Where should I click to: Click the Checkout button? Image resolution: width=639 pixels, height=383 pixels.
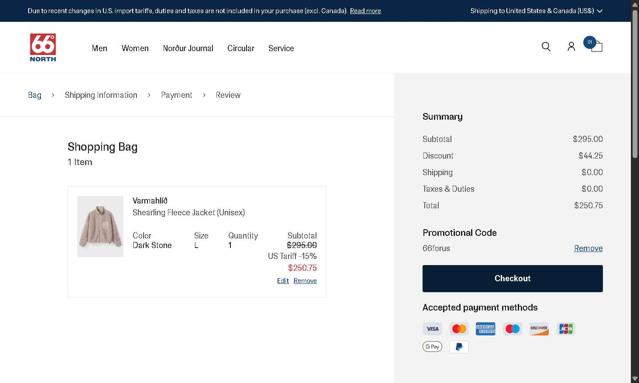[x=512, y=278]
